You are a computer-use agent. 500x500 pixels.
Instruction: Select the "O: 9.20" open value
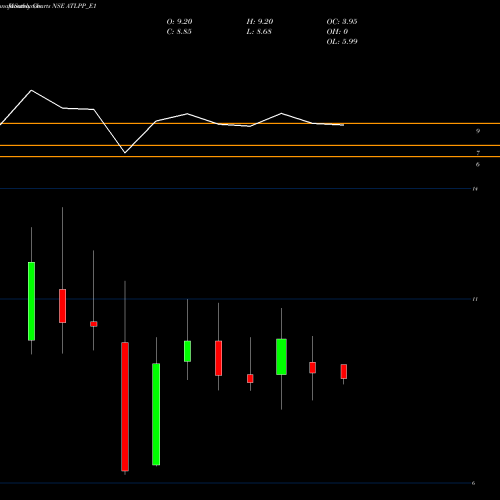pos(179,22)
